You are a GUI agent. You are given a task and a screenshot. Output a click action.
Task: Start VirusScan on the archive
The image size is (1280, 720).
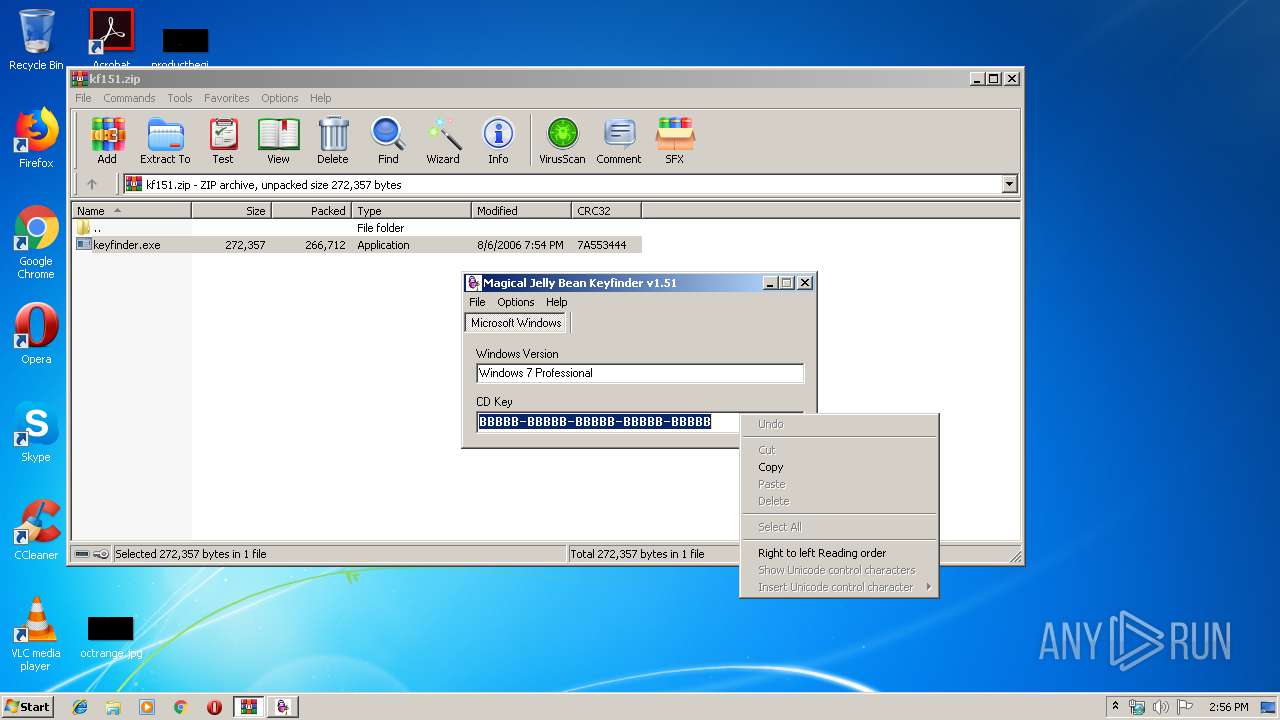[562, 141]
